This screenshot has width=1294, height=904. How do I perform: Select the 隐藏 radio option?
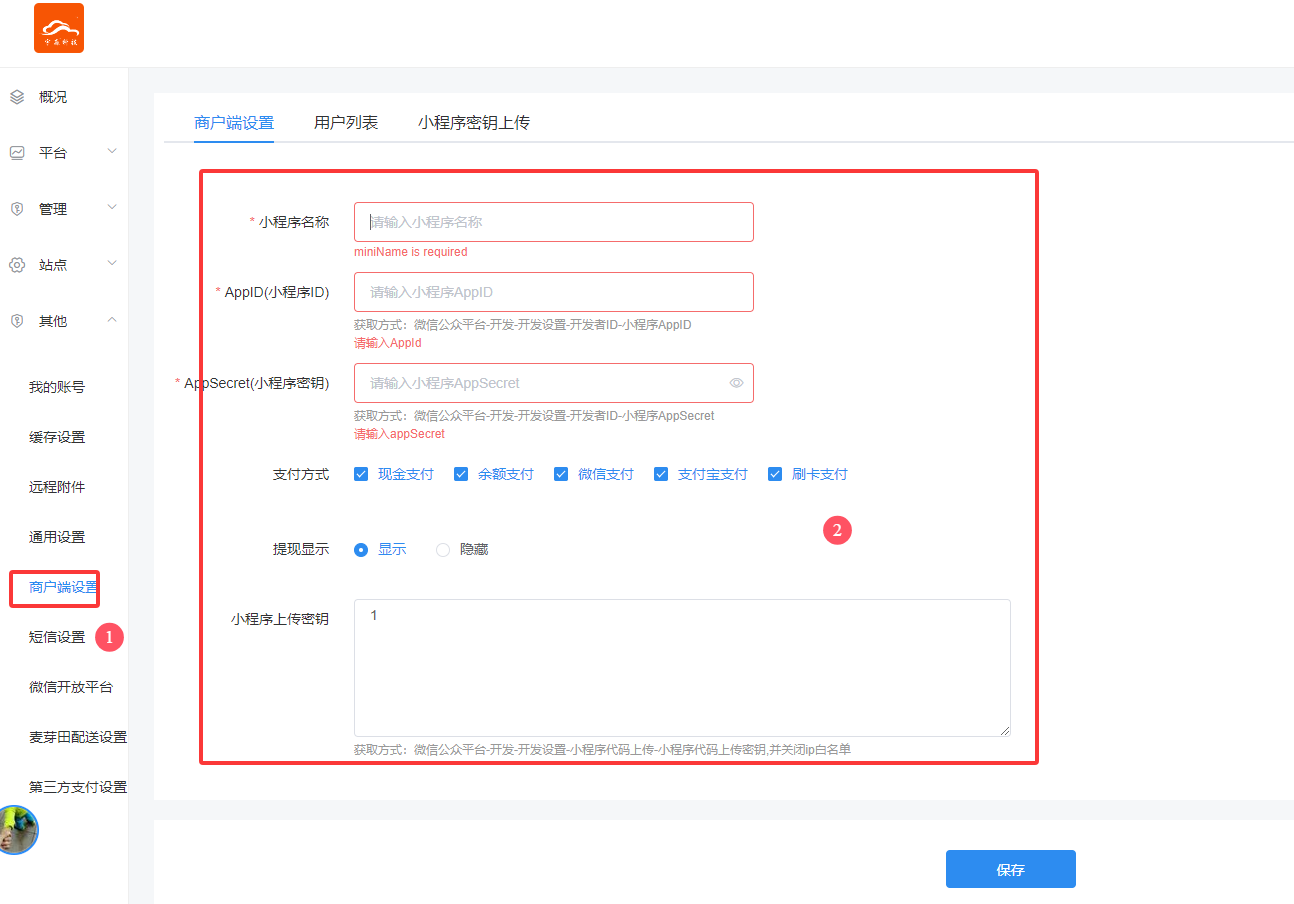[x=443, y=549]
